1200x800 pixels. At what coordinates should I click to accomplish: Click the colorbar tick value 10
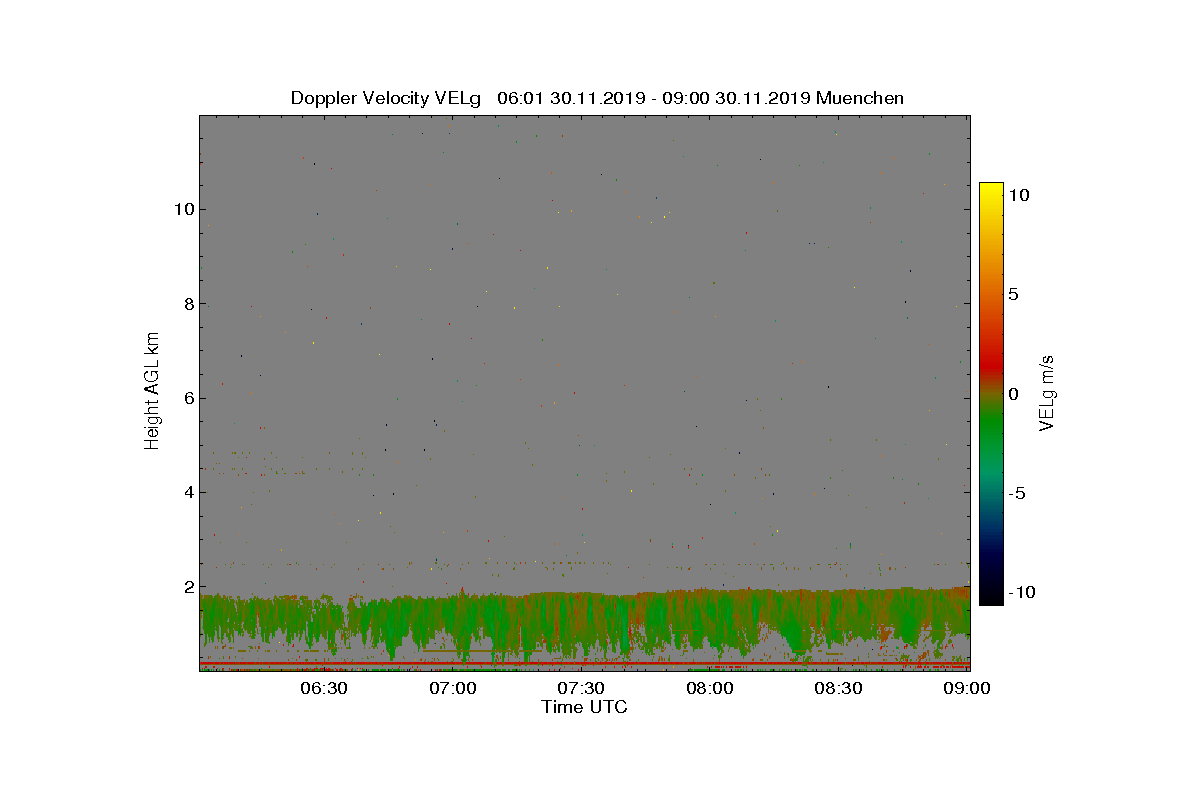pos(1019,196)
